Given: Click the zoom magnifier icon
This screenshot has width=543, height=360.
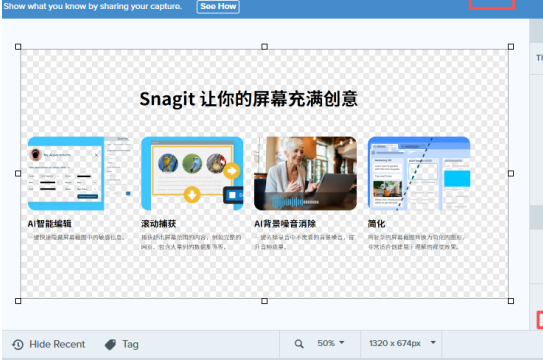Looking at the screenshot, I should pyautogui.click(x=299, y=344).
